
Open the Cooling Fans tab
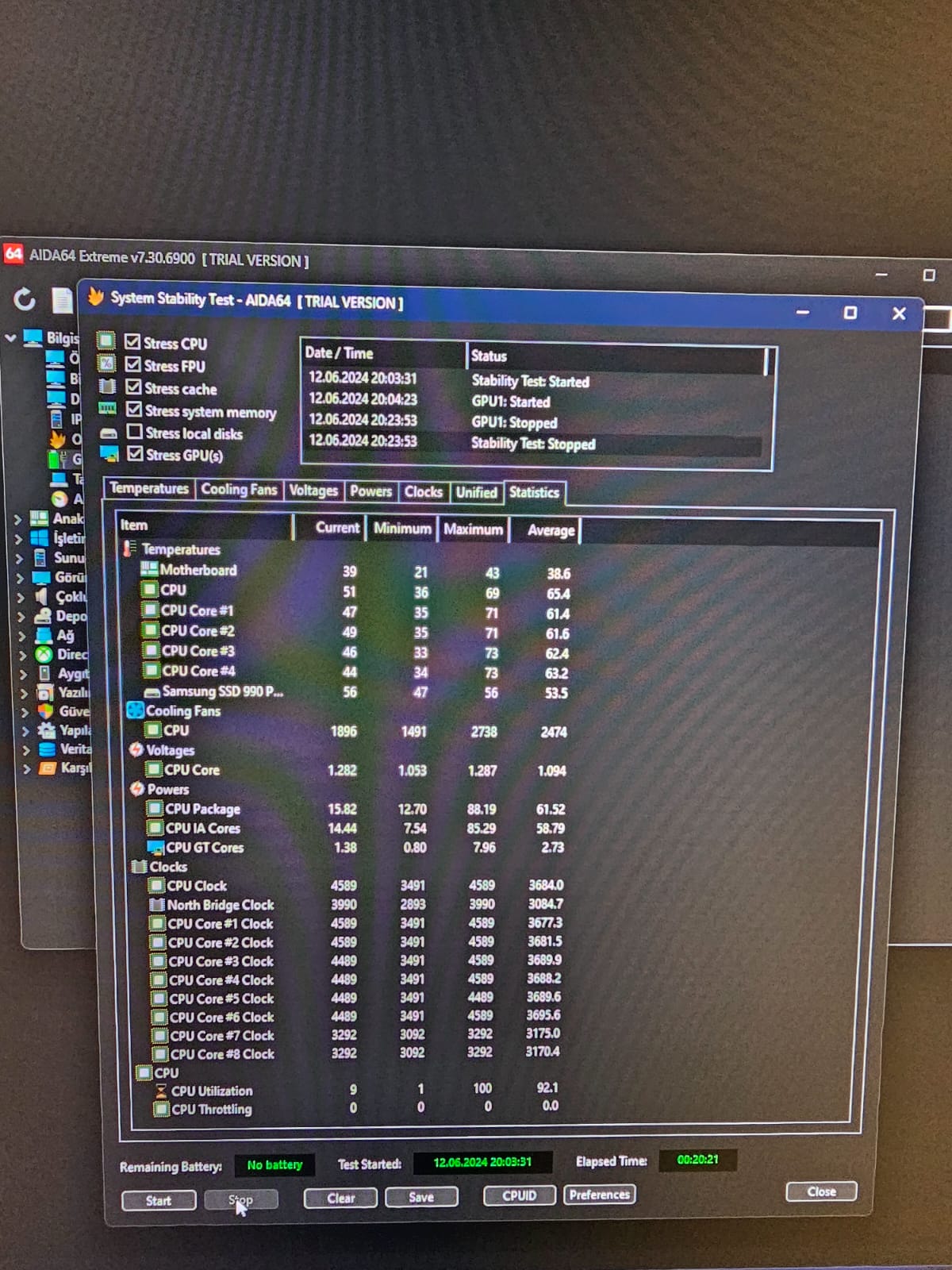click(x=239, y=490)
